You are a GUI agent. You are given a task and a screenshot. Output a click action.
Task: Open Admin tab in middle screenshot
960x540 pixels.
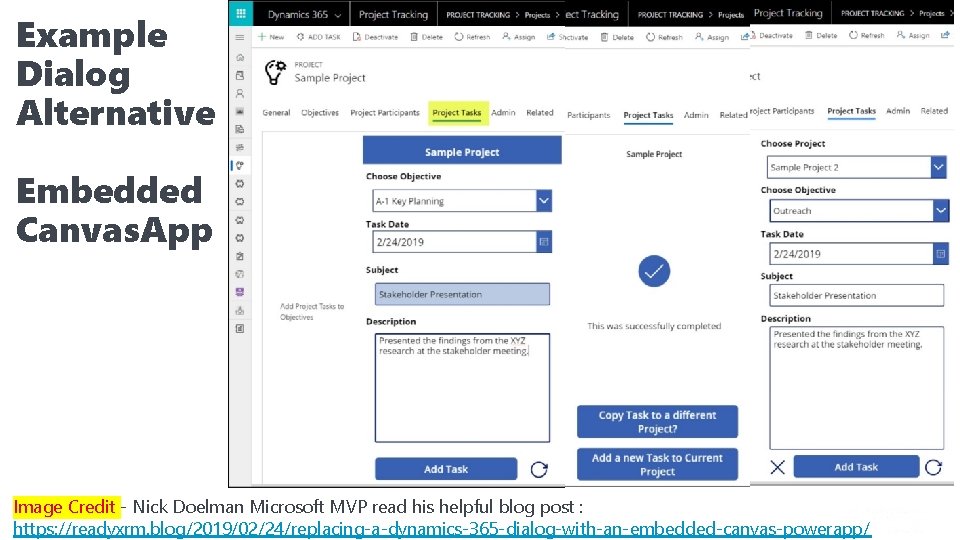point(696,115)
